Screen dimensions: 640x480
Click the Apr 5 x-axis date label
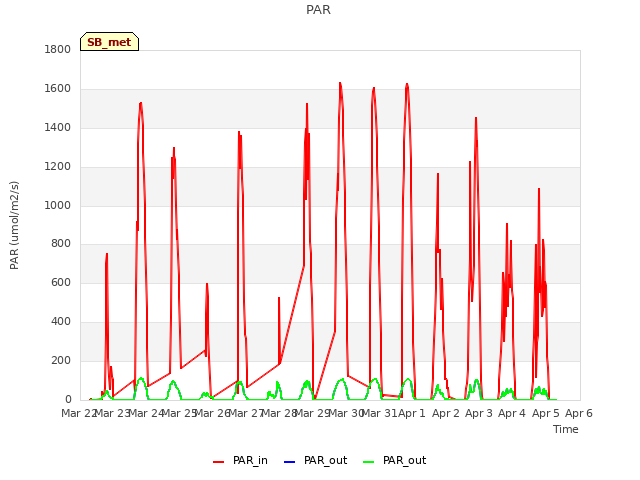point(545,413)
